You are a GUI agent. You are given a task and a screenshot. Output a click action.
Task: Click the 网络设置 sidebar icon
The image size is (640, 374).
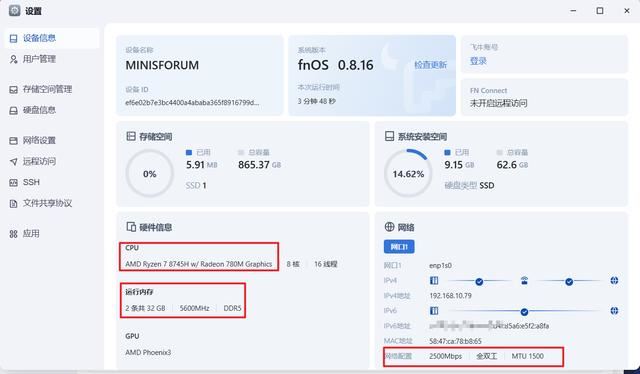[x=13, y=140]
